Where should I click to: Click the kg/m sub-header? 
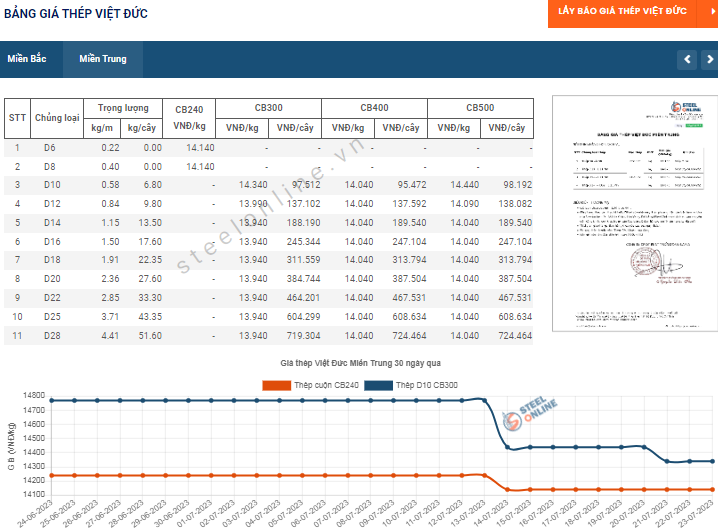[102, 128]
